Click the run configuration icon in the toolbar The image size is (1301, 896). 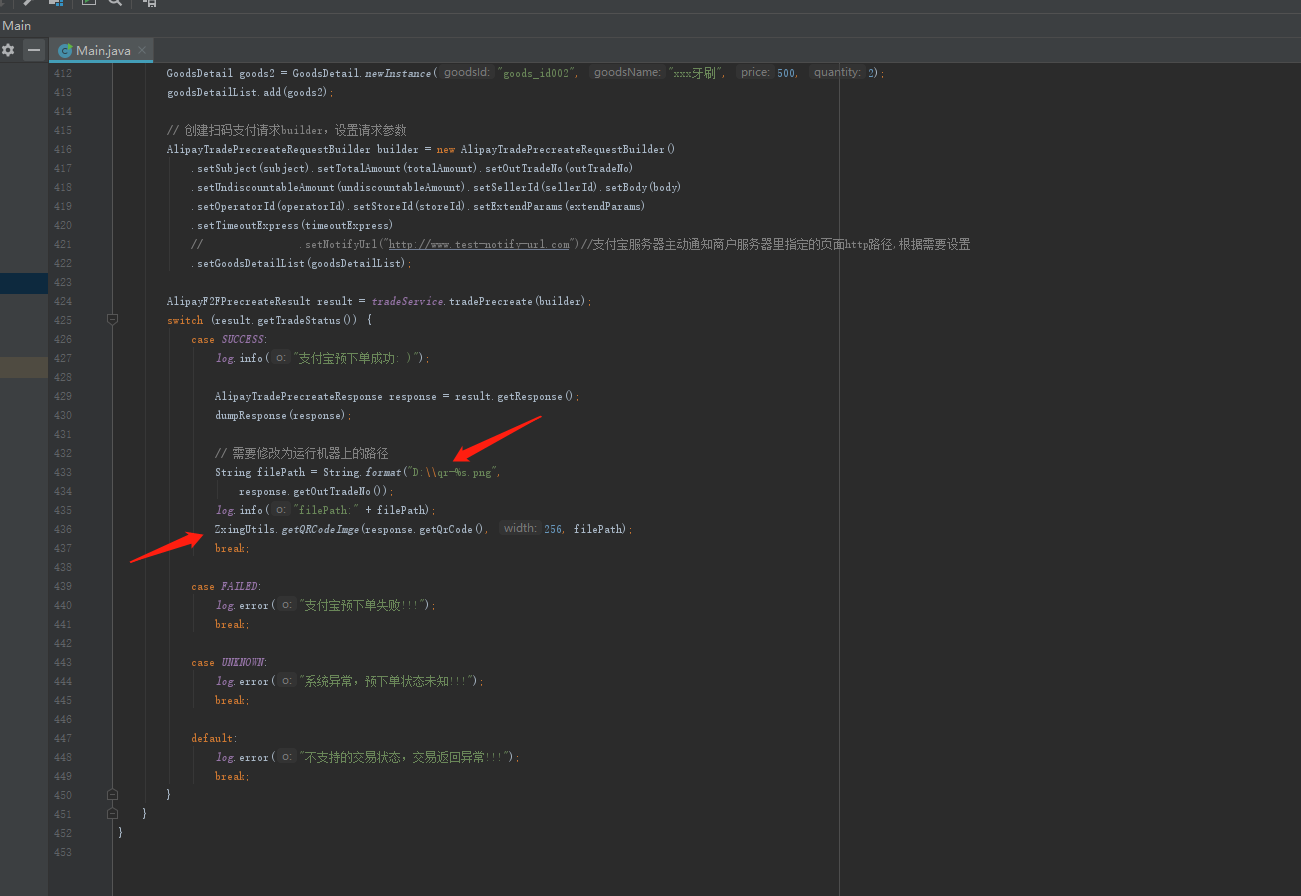point(89,3)
